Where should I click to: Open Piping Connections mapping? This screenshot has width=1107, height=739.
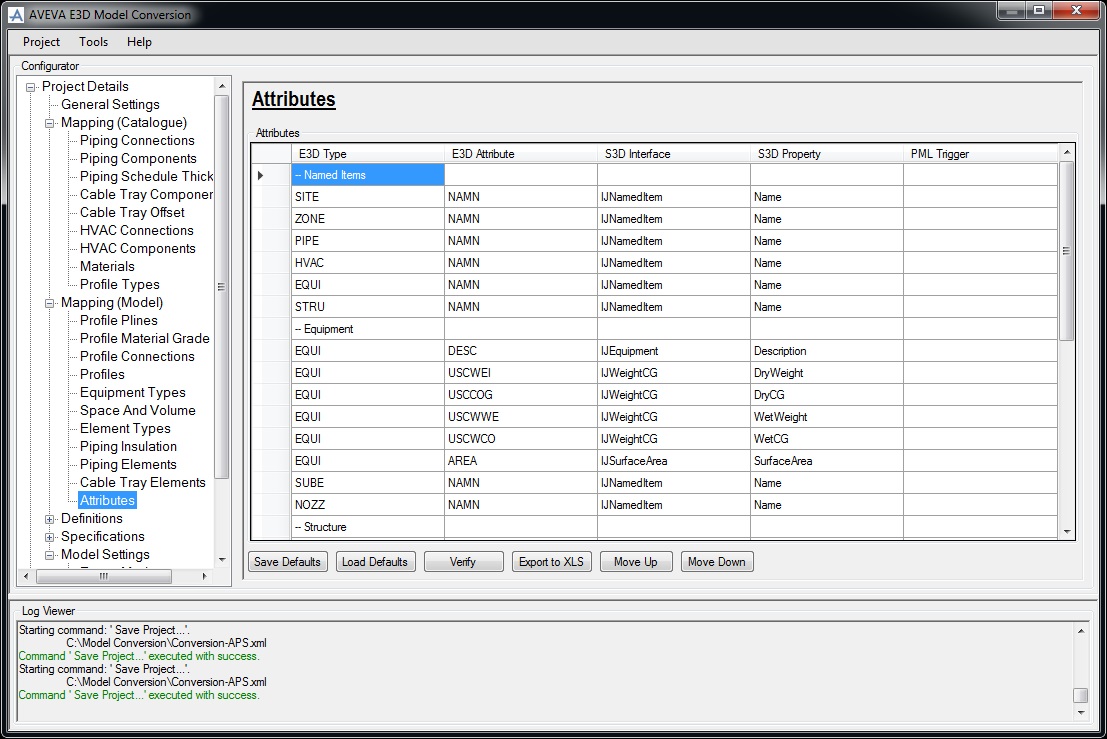137,140
